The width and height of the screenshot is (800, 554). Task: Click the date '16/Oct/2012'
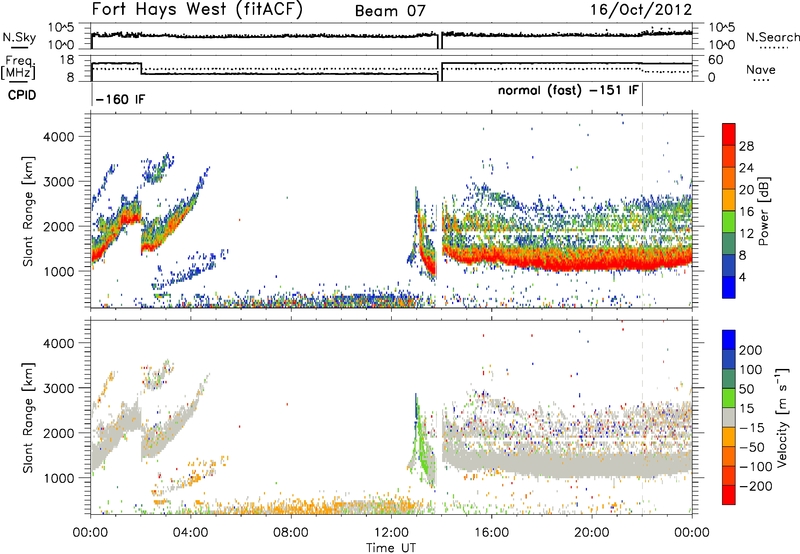tap(641, 10)
